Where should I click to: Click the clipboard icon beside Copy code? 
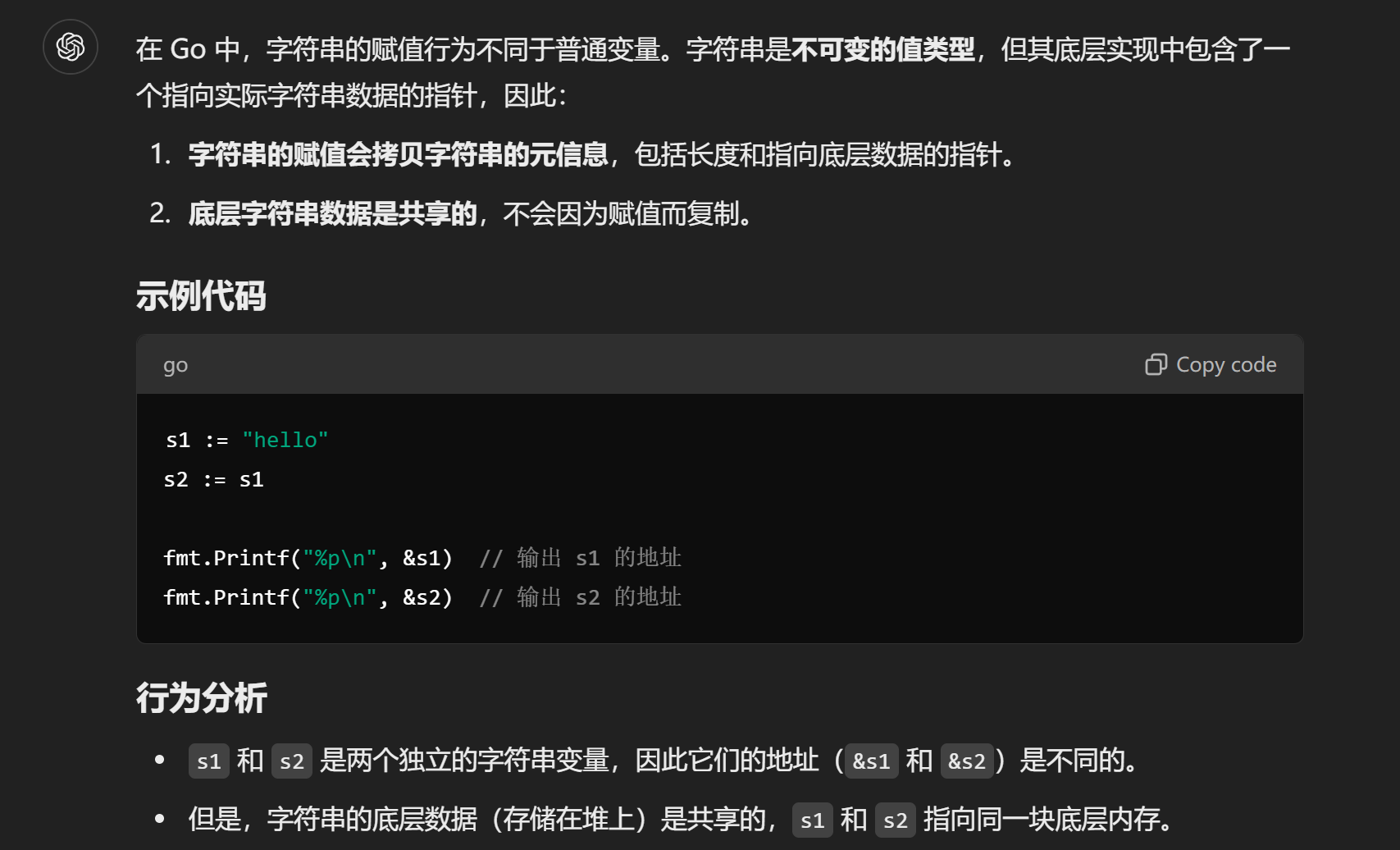pyautogui.click(x=1156, y=364)
